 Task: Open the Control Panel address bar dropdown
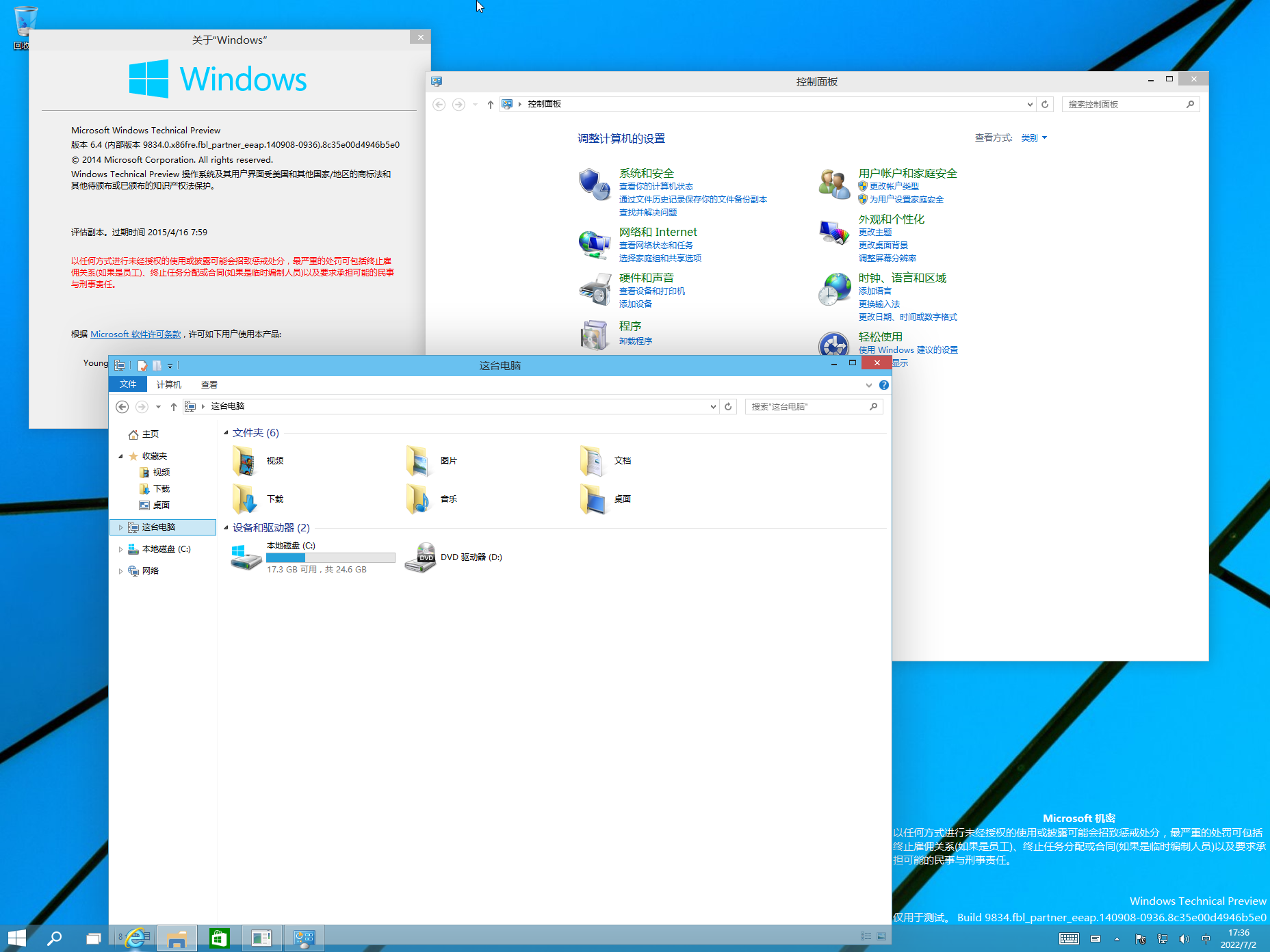coord(1030,104)
